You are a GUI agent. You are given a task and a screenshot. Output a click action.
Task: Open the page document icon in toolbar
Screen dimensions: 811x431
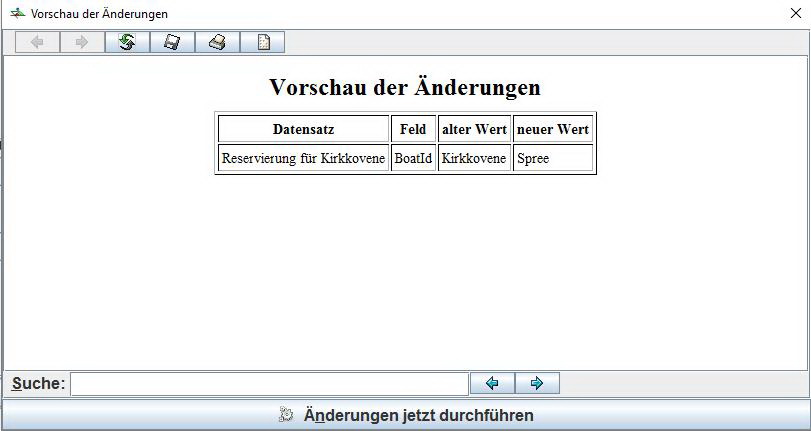(262, 42)
